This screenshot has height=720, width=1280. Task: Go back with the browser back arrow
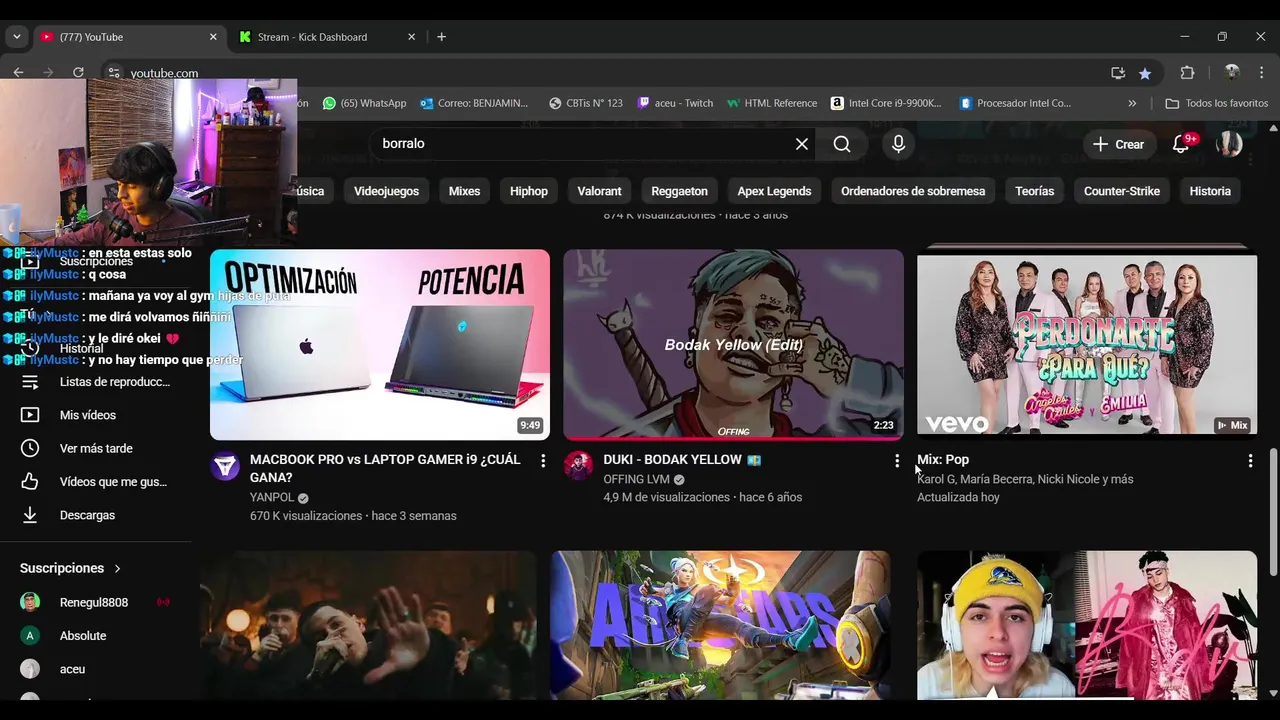[18, 72]
